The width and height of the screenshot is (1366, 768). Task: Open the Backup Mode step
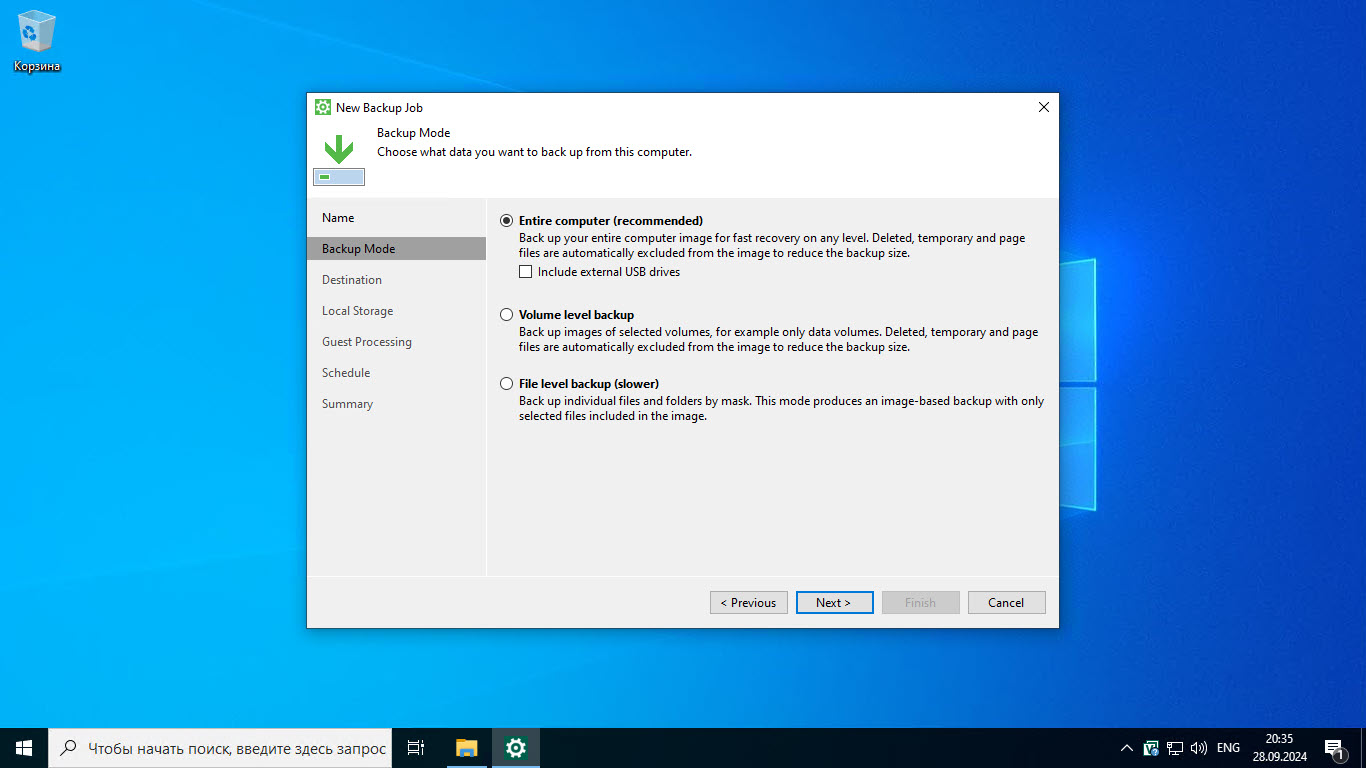pos(396,249)
